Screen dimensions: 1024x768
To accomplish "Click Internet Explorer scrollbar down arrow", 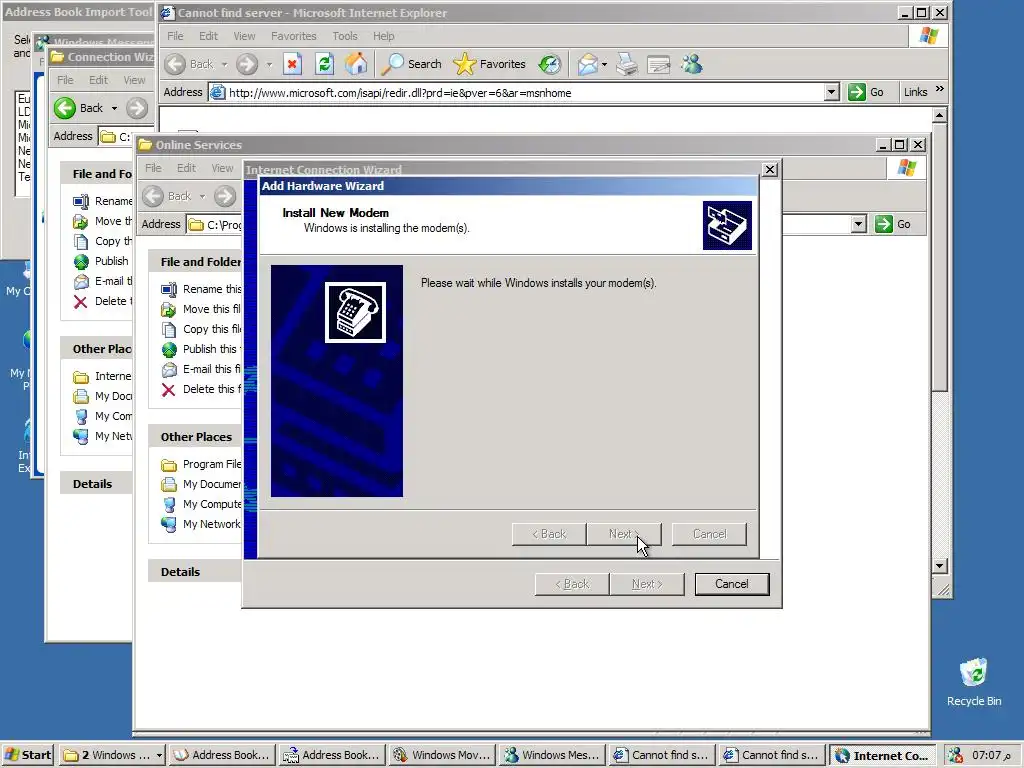I will (x=939, y=566).
